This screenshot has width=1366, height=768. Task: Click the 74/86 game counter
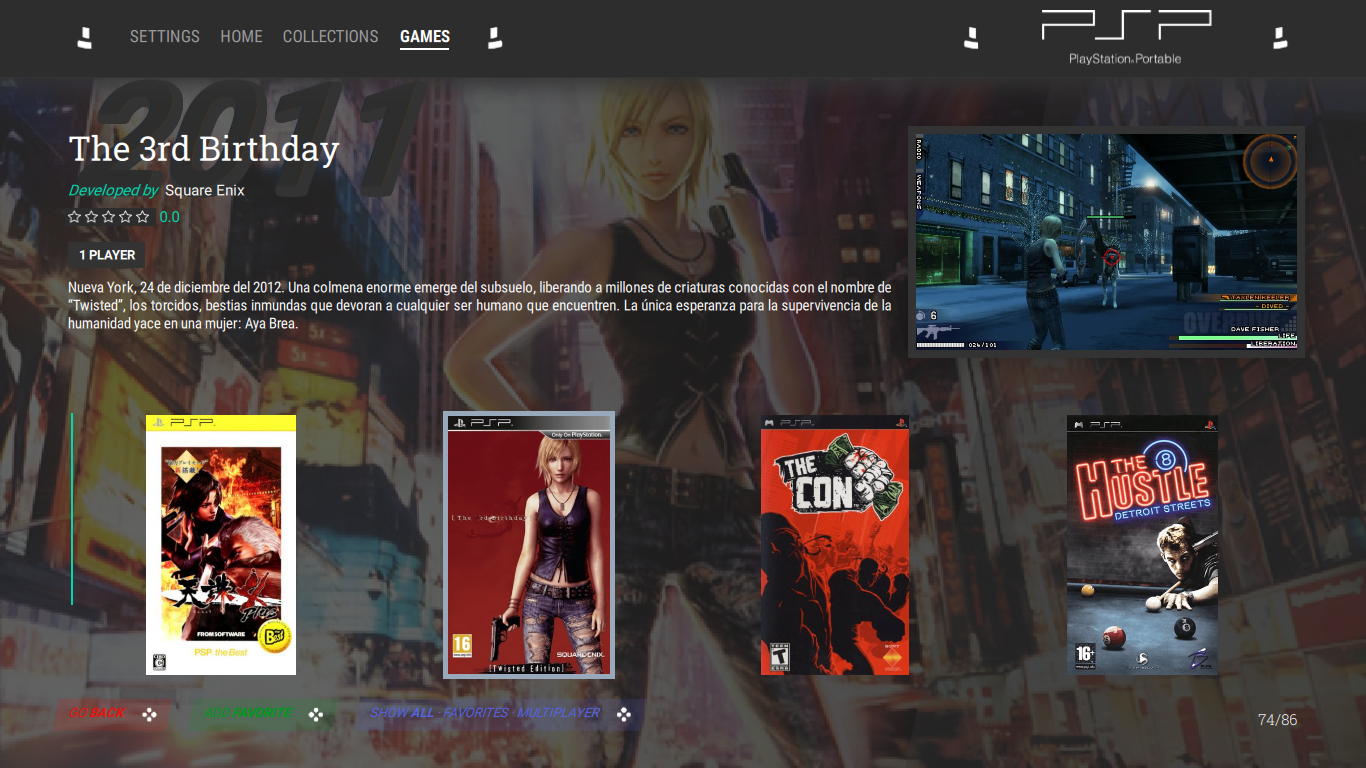[1277, 720]
